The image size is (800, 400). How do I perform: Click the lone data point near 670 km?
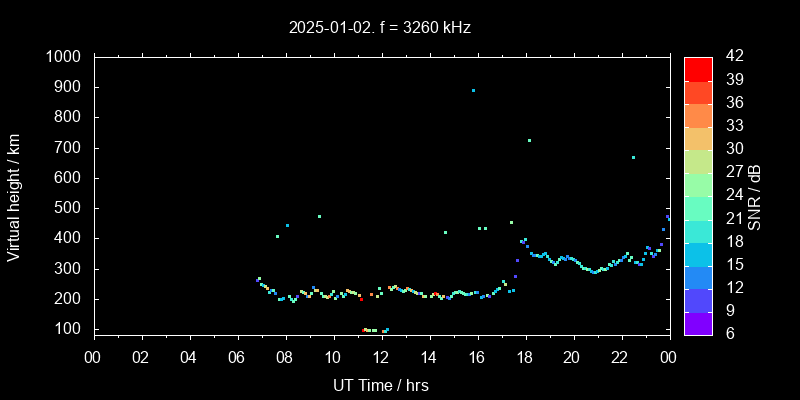(x=633, y=157)
